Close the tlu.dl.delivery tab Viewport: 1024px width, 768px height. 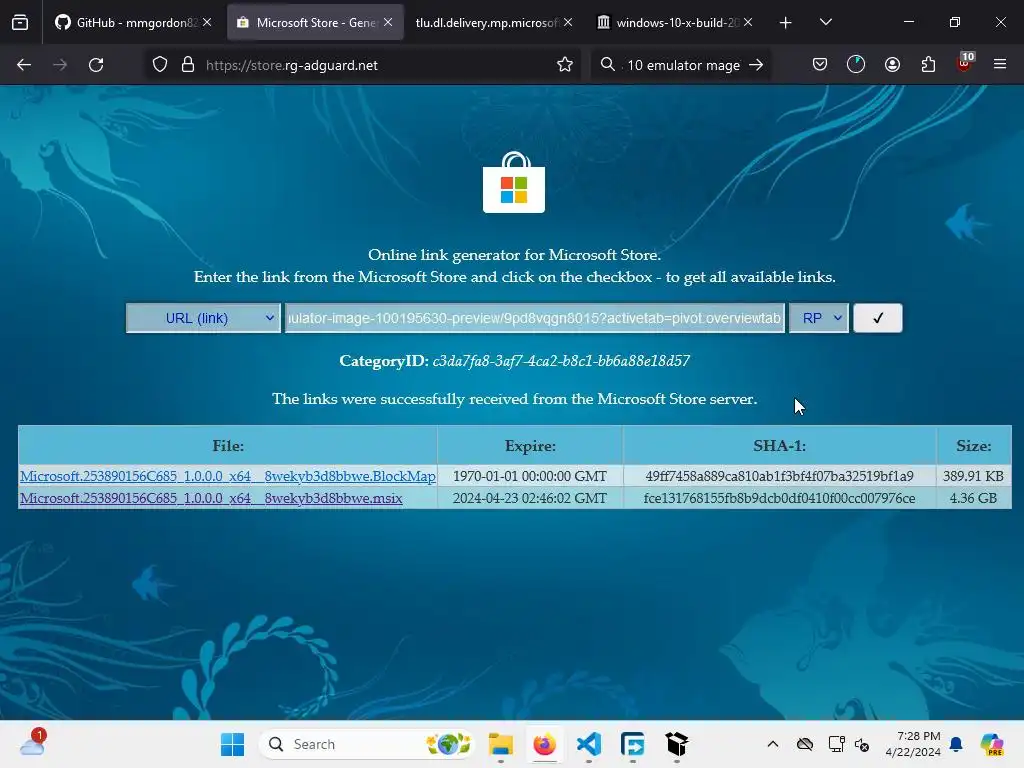pos(568,22)
